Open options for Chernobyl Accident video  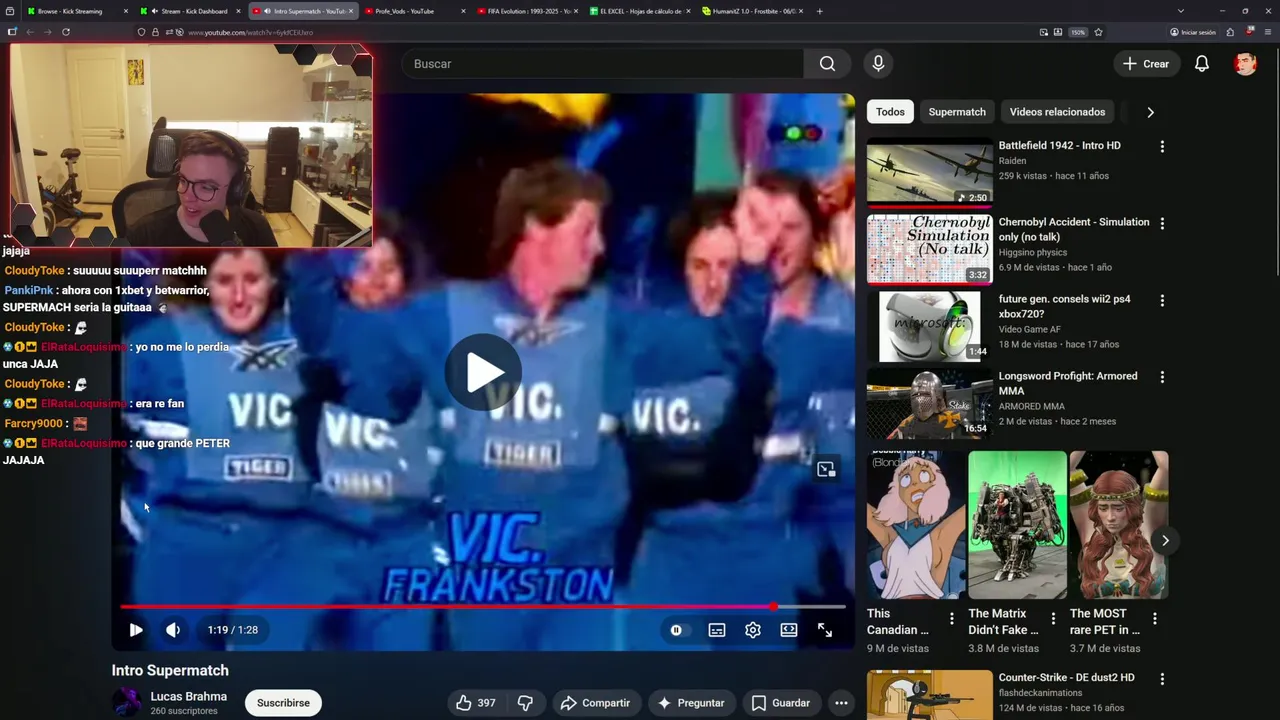click(1162, 223)
